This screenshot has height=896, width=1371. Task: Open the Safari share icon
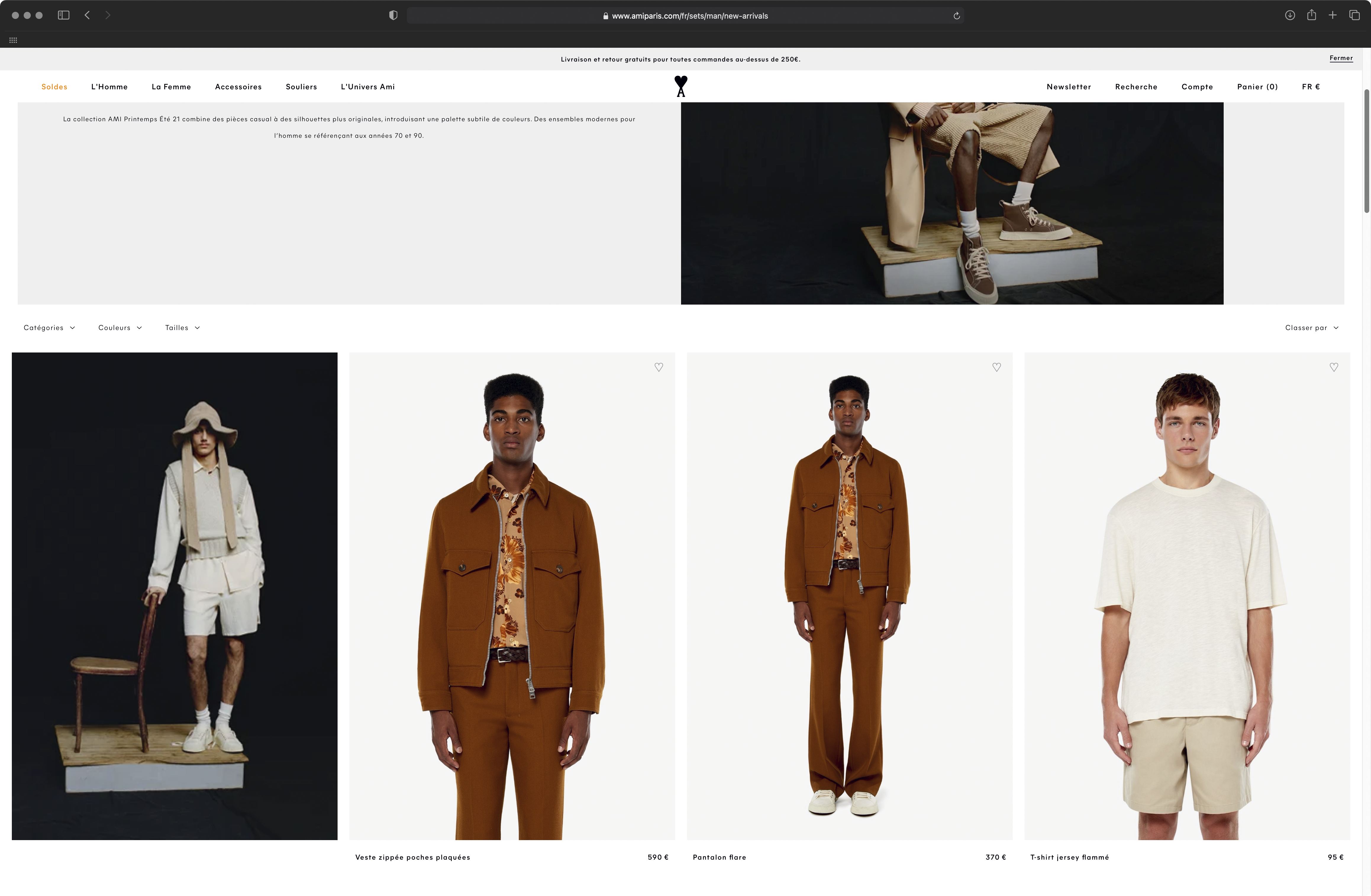click(1312, 15)
